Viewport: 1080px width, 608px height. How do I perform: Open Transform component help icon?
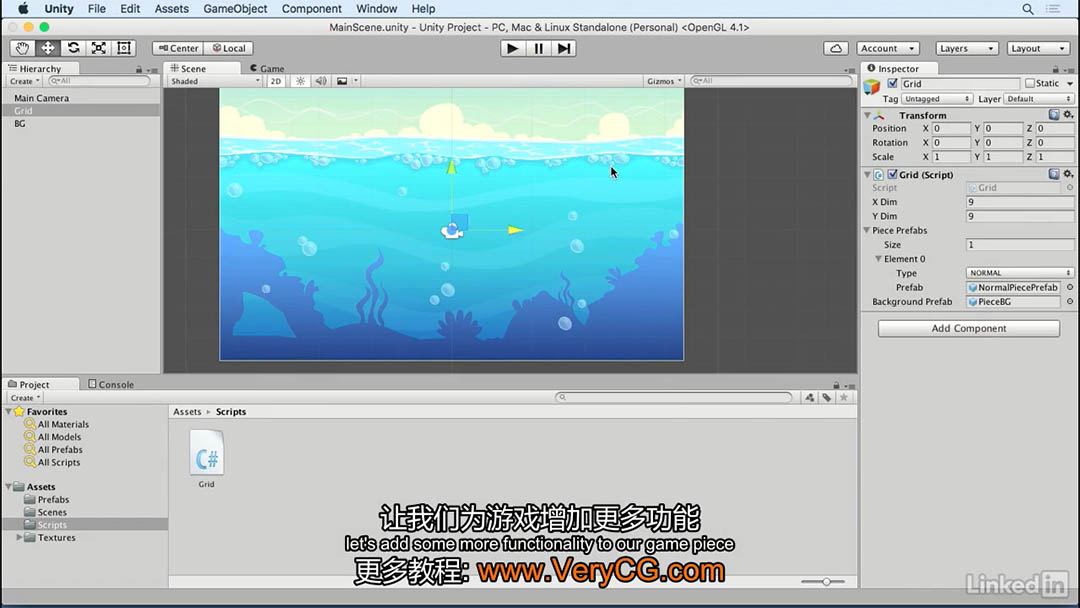pos(1054,115)
